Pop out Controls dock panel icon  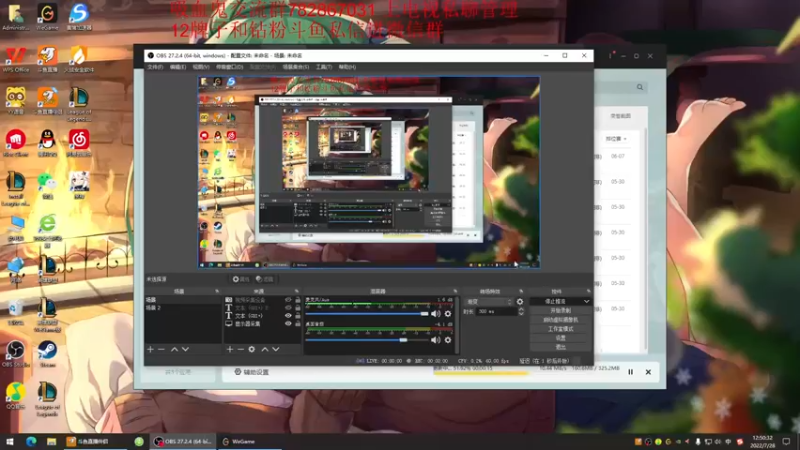coord(588,291)
